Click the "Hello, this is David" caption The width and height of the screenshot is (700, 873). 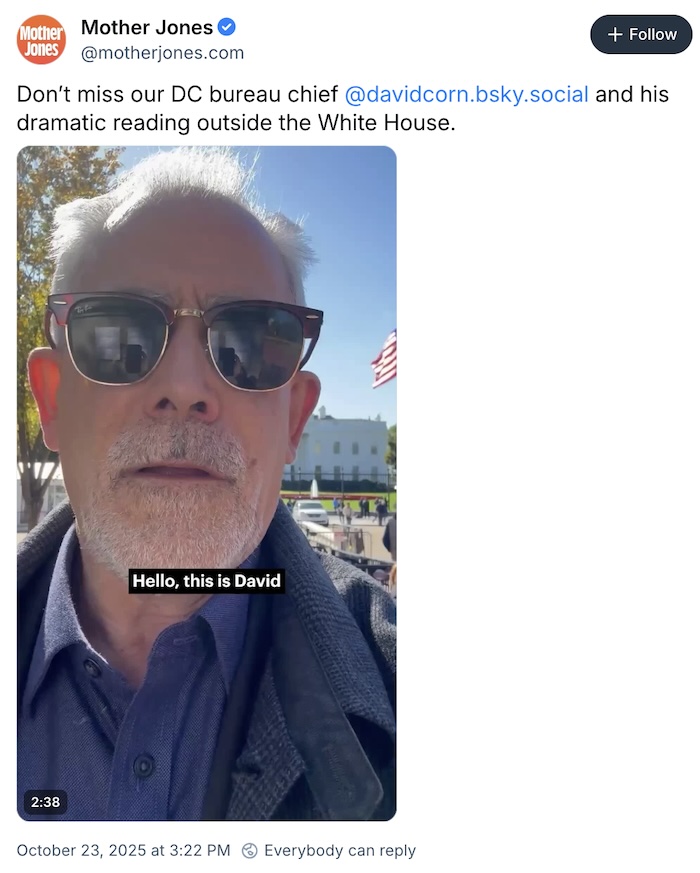[x=207, y=581]
